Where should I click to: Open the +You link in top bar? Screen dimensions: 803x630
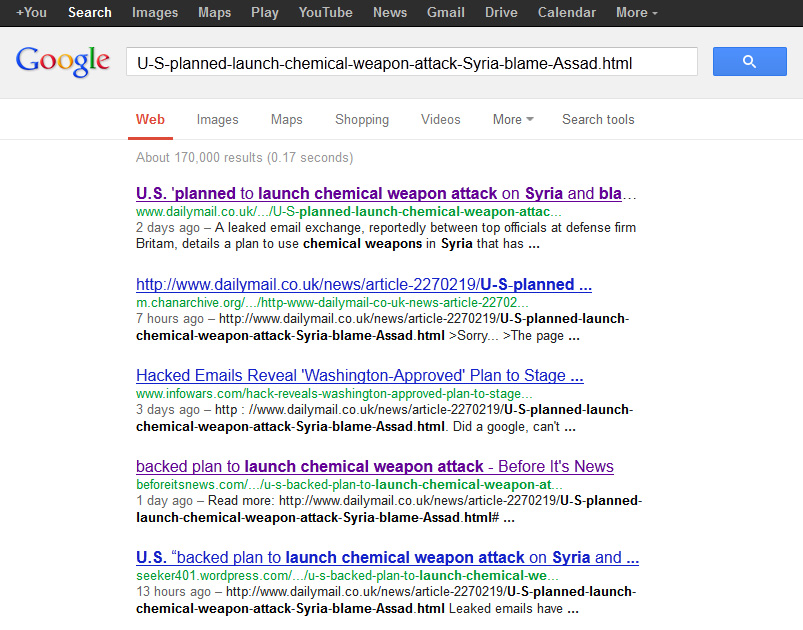[x=31, y=12]
